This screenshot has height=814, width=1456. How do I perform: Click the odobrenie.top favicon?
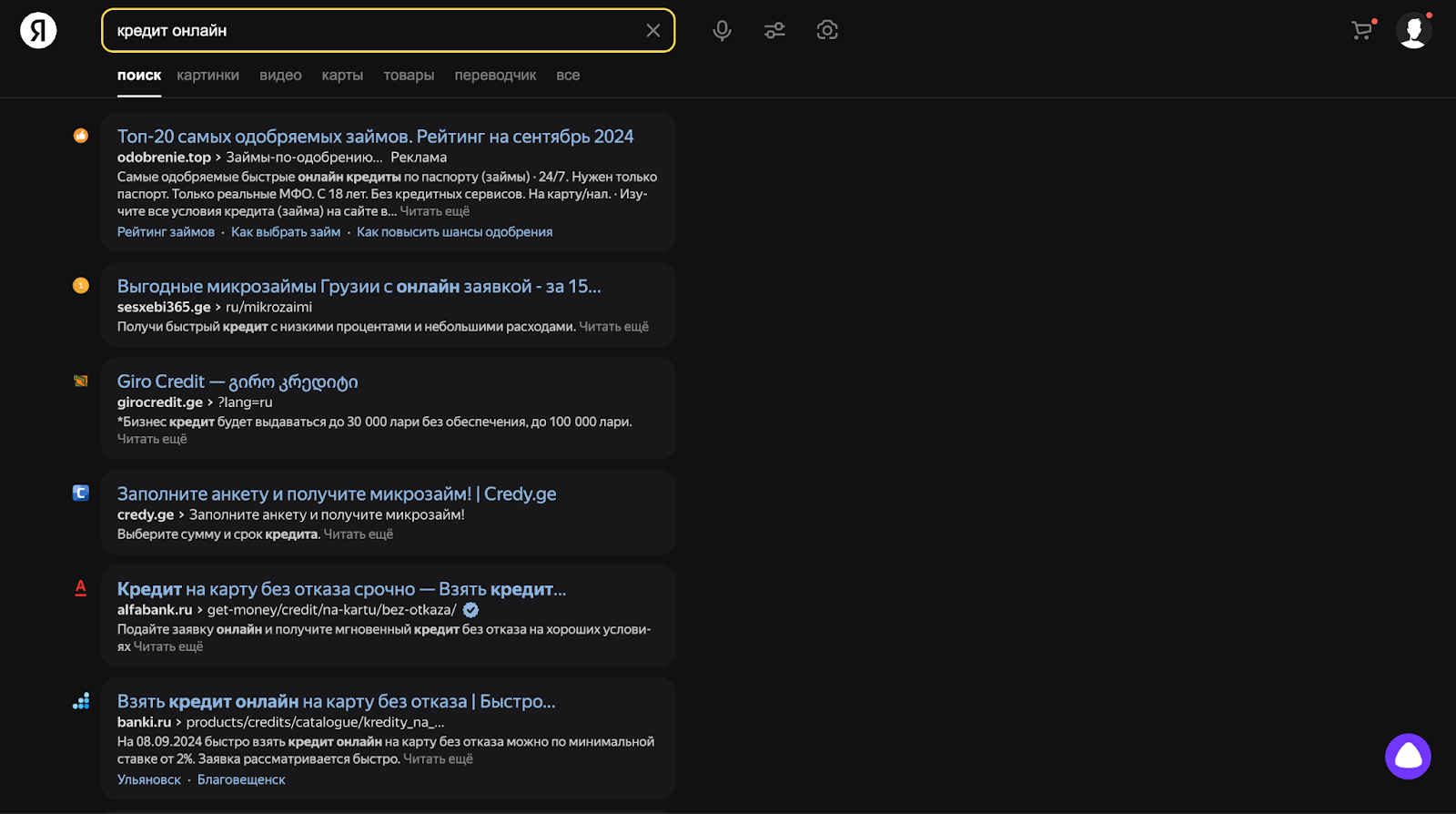[81, 136]
